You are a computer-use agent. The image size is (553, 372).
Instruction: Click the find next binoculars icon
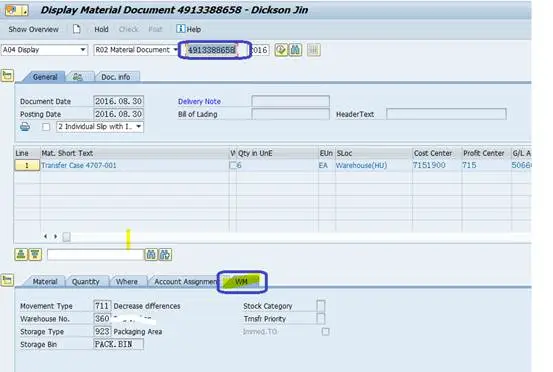tap(165, 255)
